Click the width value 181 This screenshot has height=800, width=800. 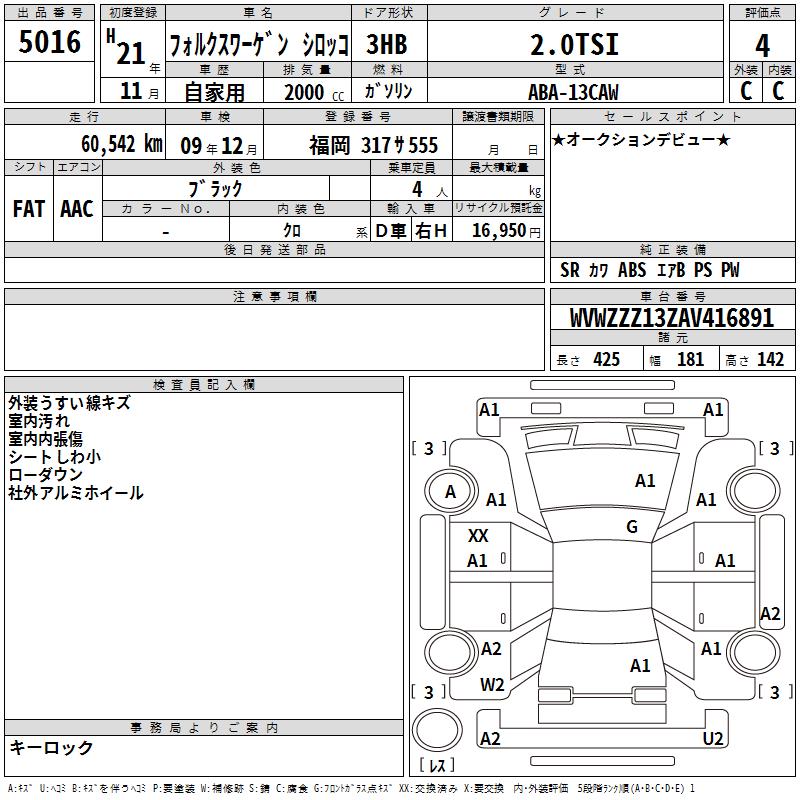tap(690, 360)
